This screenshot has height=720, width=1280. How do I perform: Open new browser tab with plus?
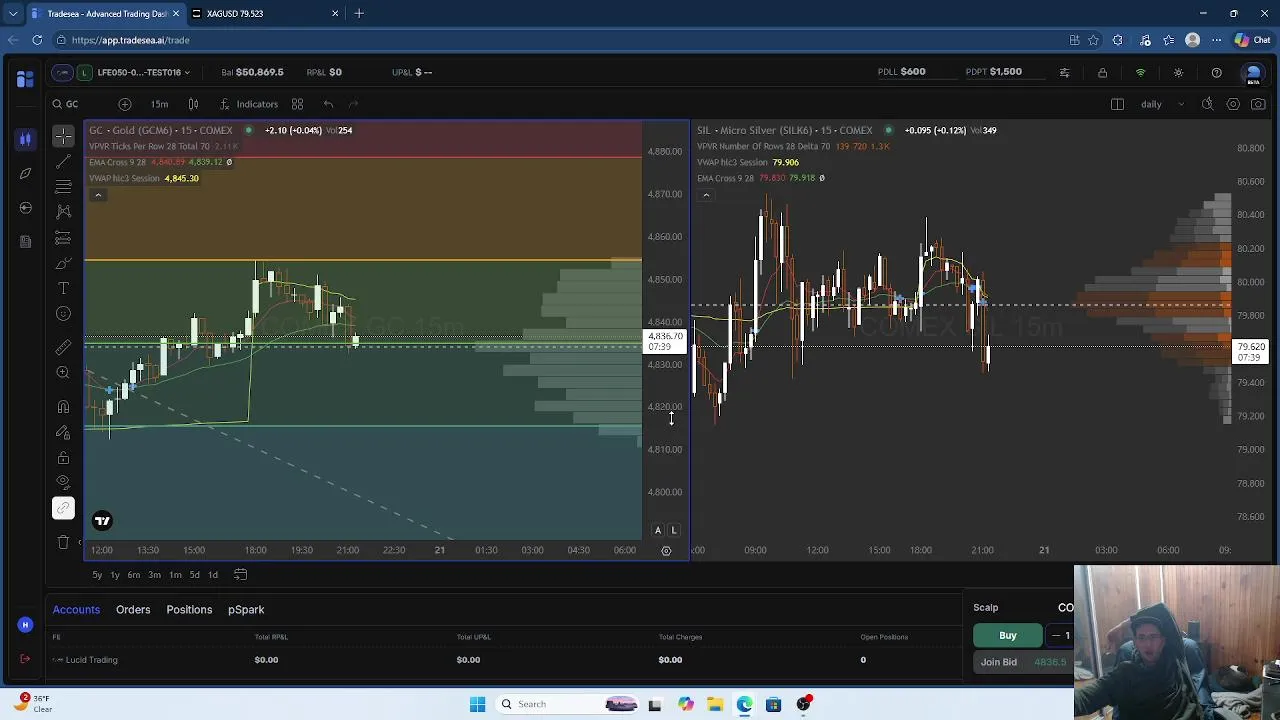359,14
